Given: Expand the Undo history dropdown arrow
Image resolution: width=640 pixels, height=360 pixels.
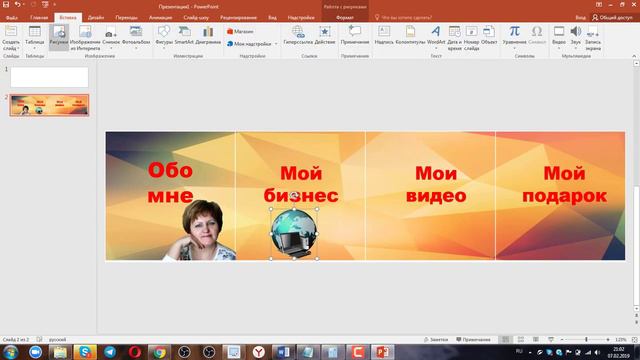Looking at the screenshot, I should (24, 4).
